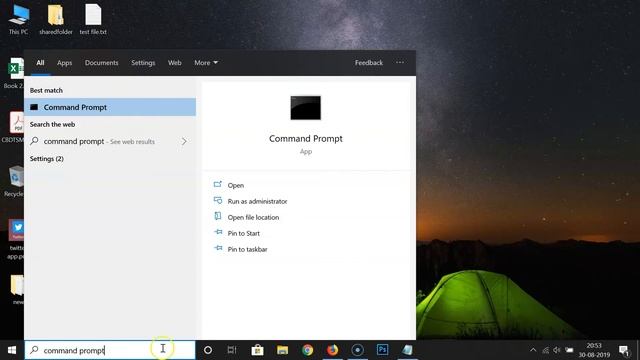
Task: Expand the More filter dropdown
Action: pos(206,62)
